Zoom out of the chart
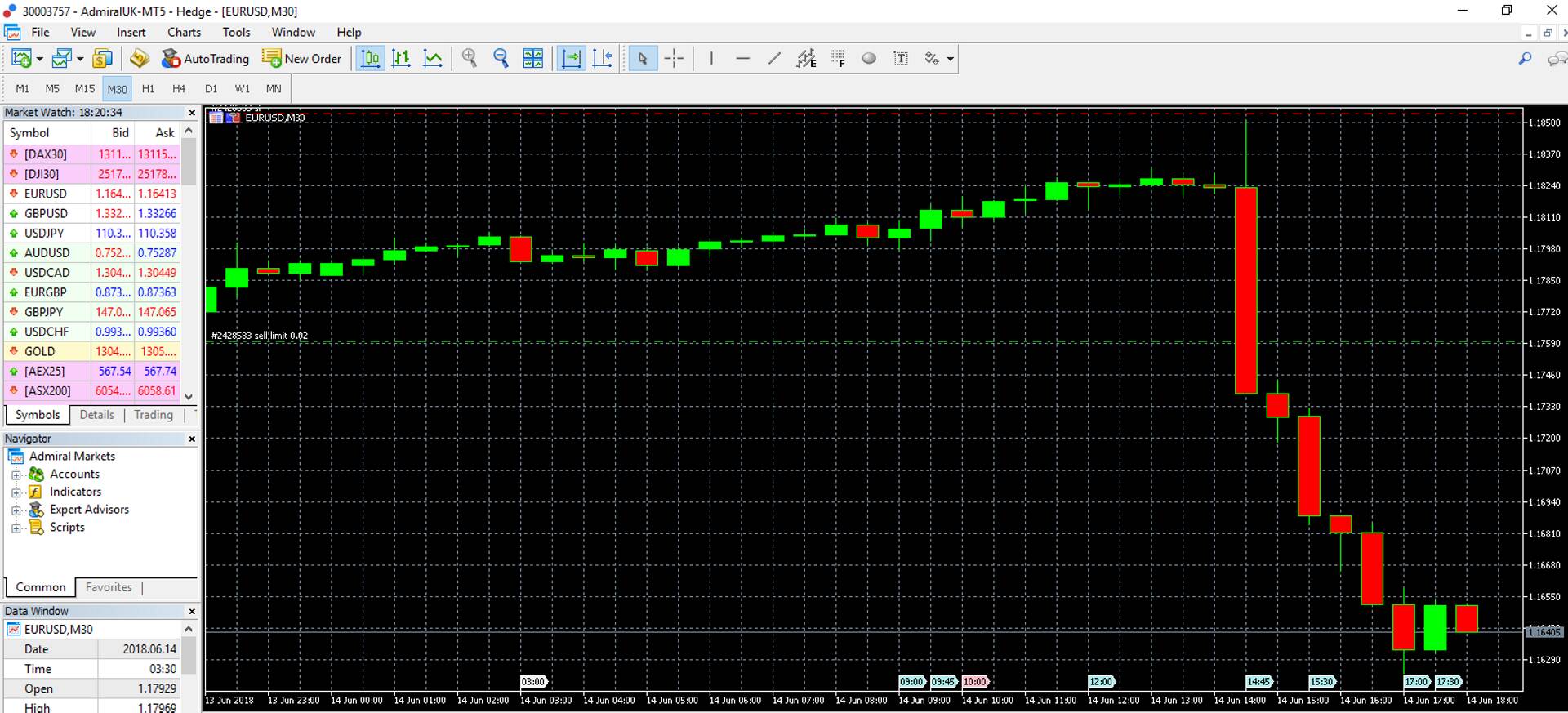 click(501, 59)
